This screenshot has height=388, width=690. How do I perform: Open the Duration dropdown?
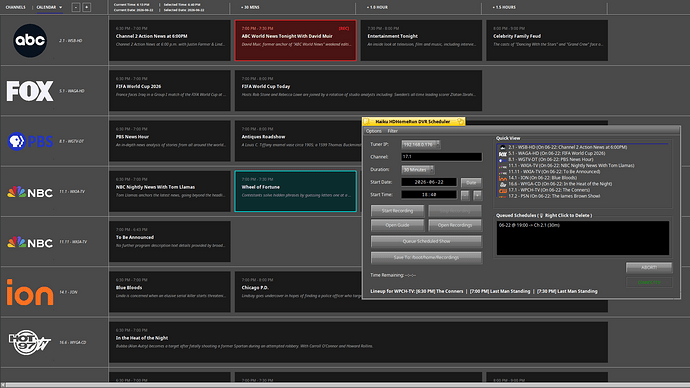coord(418,169)
